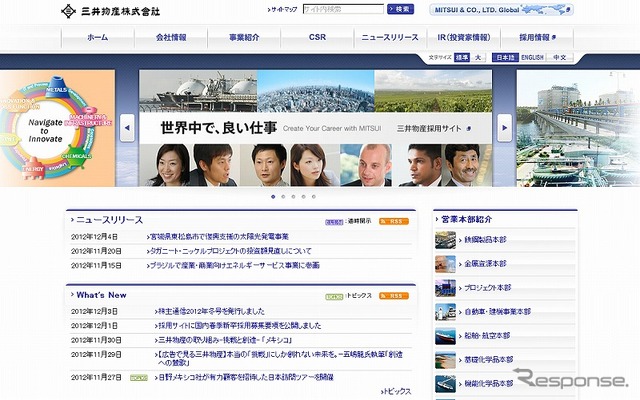Image resolution: width=640 pixels, height=400 pixels.
Task: Open the 鉄鋼製品本部 link
Action: [x=483, y=240]
